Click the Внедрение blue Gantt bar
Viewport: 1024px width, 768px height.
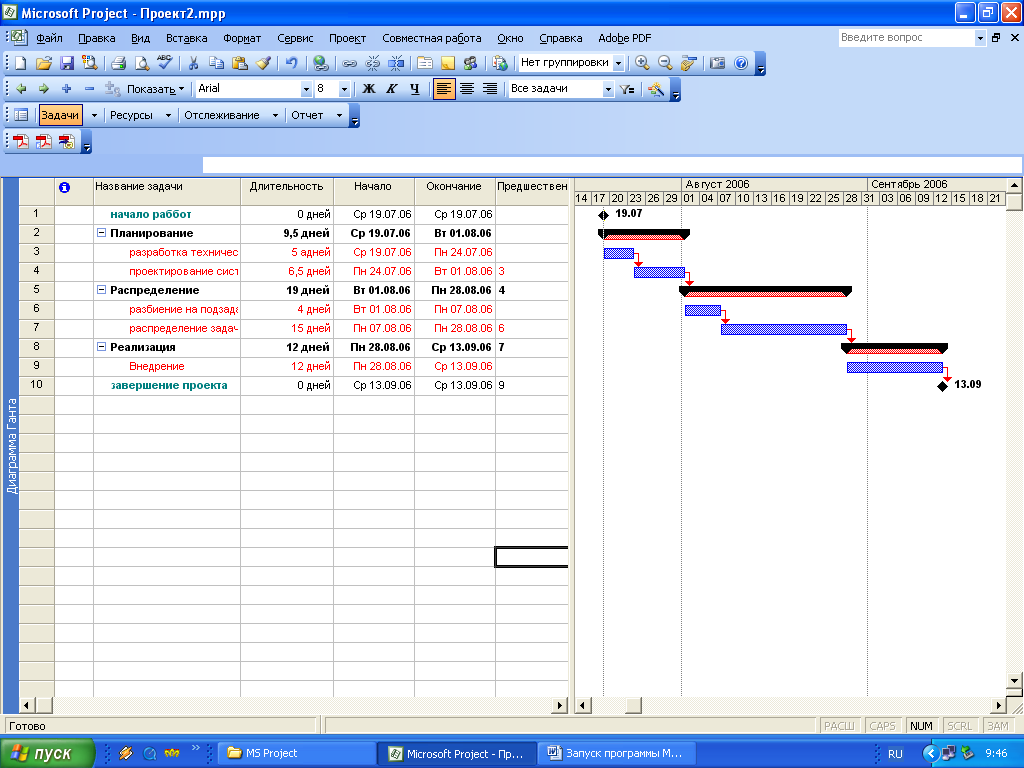point(895,367)
